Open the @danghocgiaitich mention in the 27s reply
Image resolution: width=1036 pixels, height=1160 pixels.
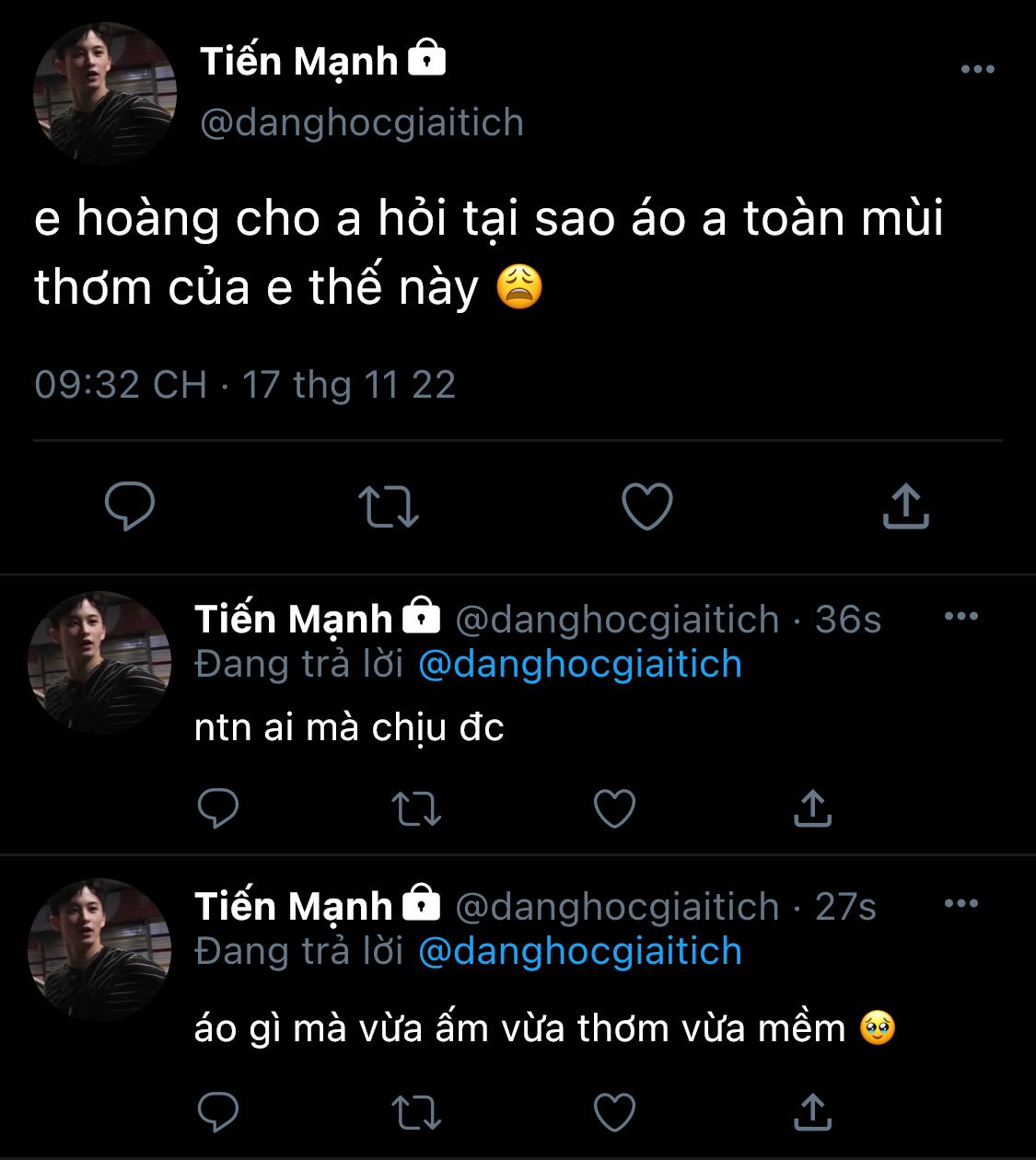(x=580, y=952)
